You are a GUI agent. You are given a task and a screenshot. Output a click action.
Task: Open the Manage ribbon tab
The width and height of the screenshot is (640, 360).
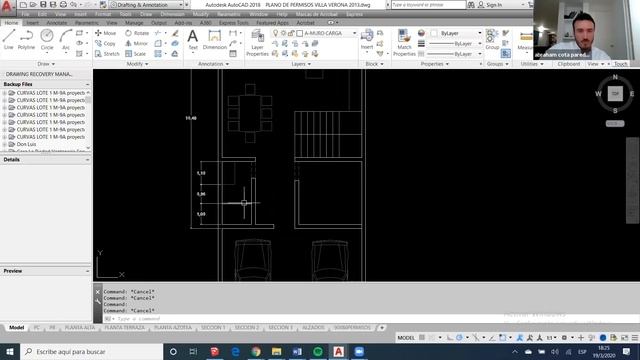tap(134, 23)
